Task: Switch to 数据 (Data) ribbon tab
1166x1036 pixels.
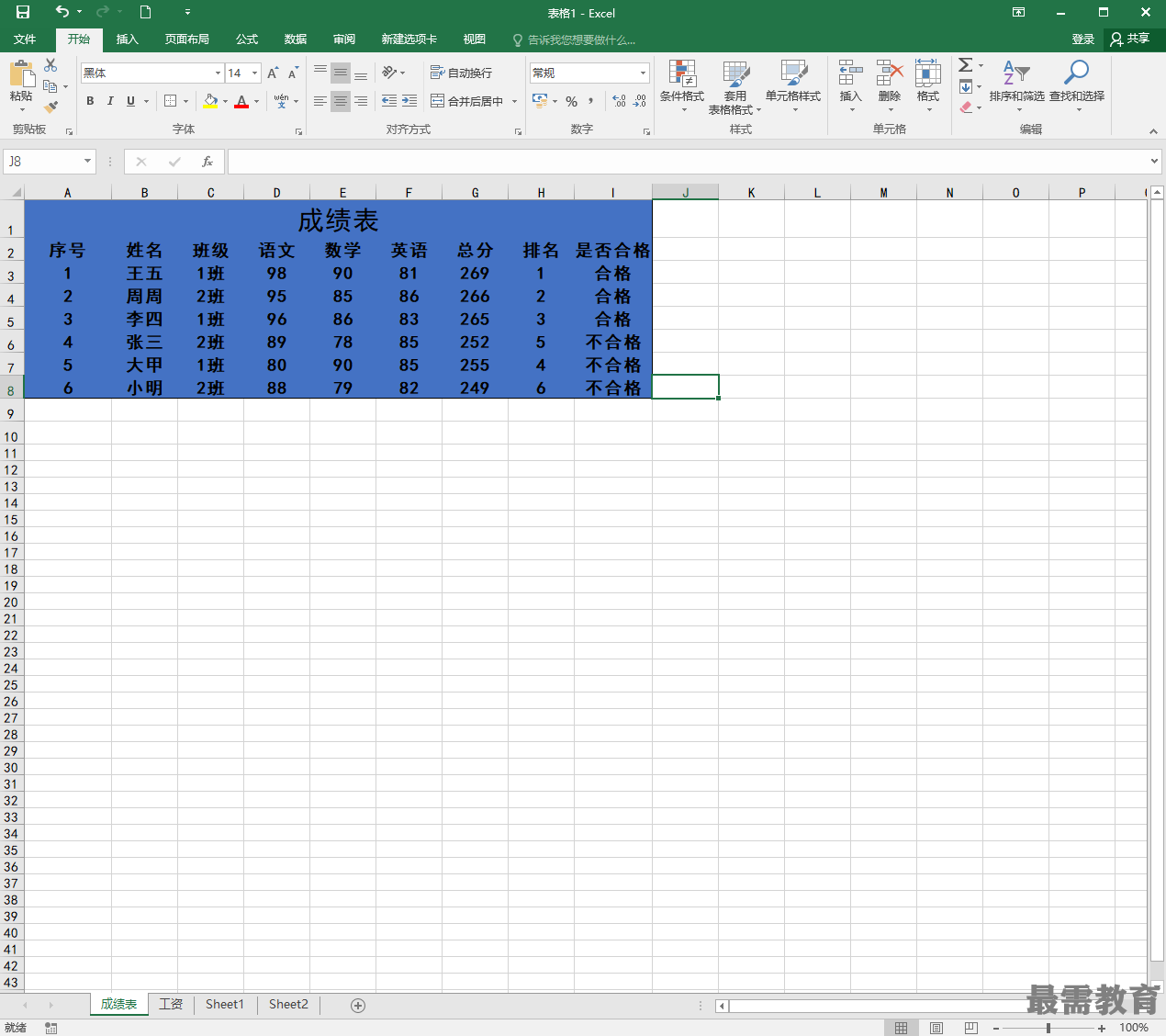Action: [x=296, y=39]
